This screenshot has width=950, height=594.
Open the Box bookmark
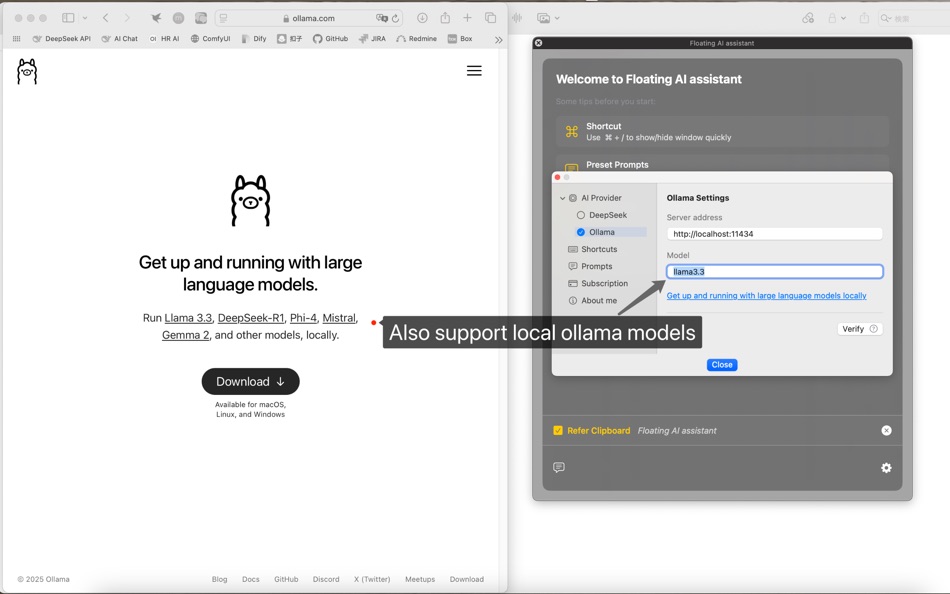coord(460,39)
